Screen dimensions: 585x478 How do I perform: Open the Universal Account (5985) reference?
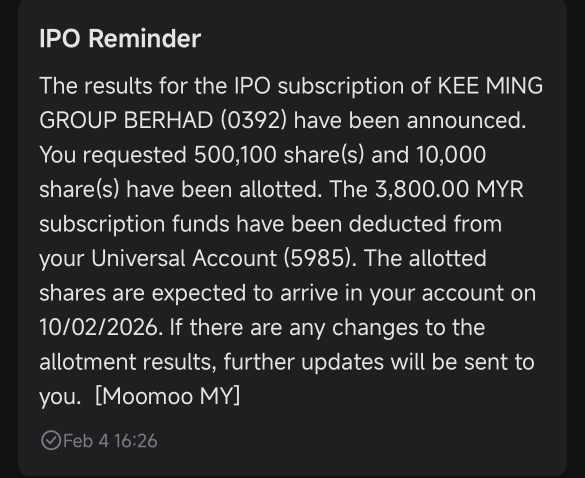point(223,258)
